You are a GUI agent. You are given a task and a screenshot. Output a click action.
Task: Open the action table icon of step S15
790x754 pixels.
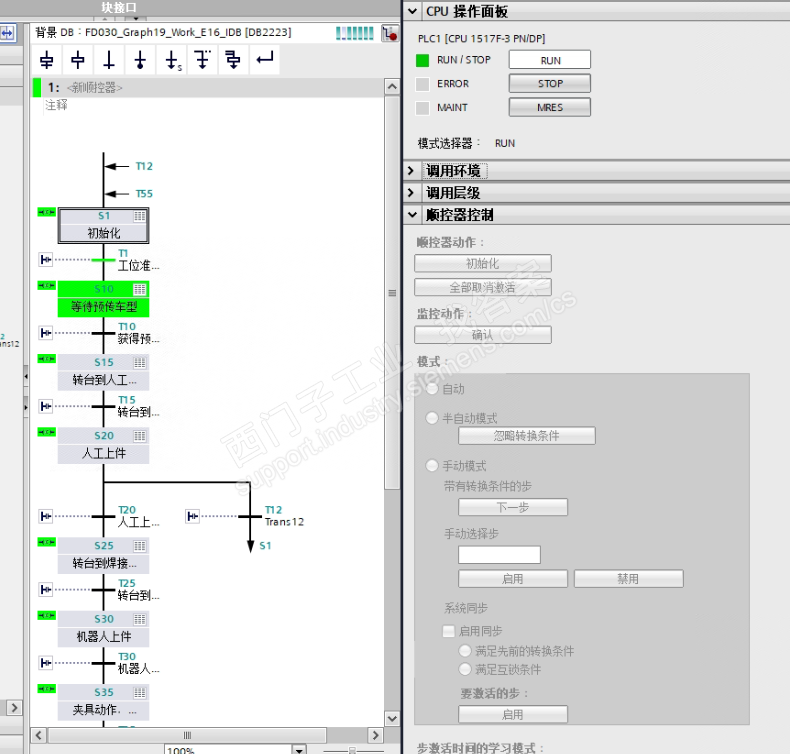coord(140,363)
